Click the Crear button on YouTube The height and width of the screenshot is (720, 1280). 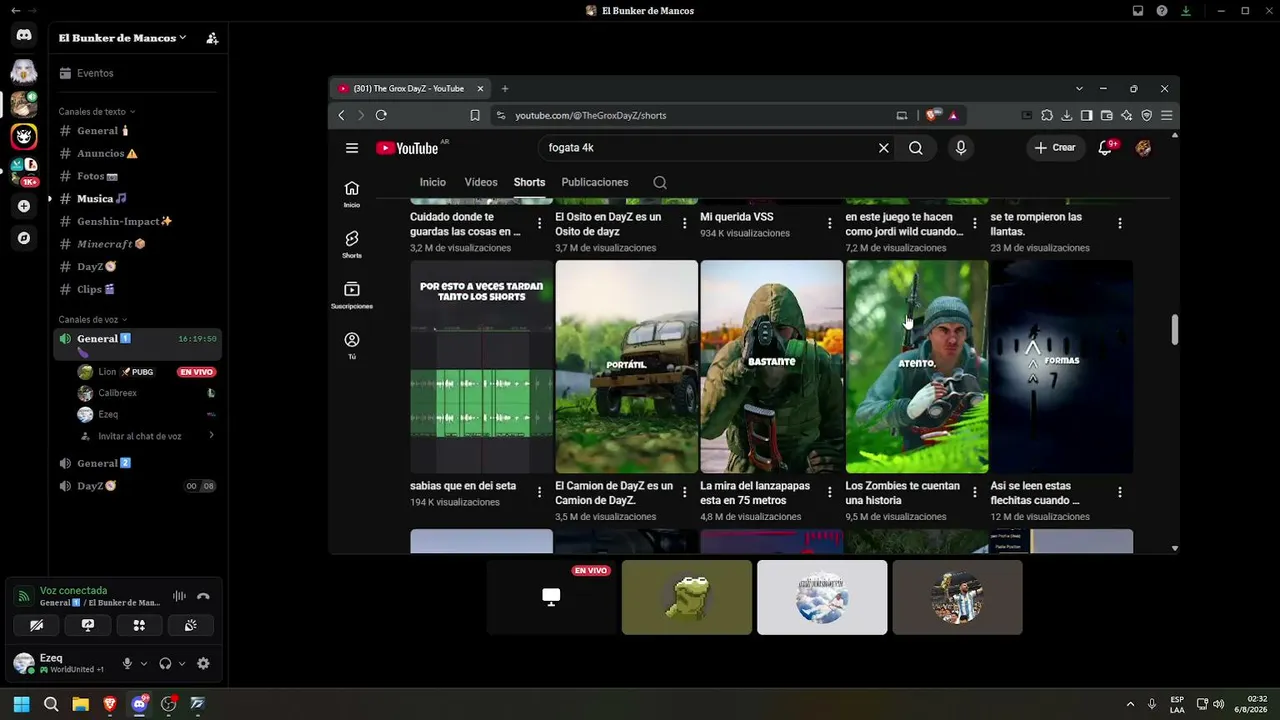coord(1055,148)
